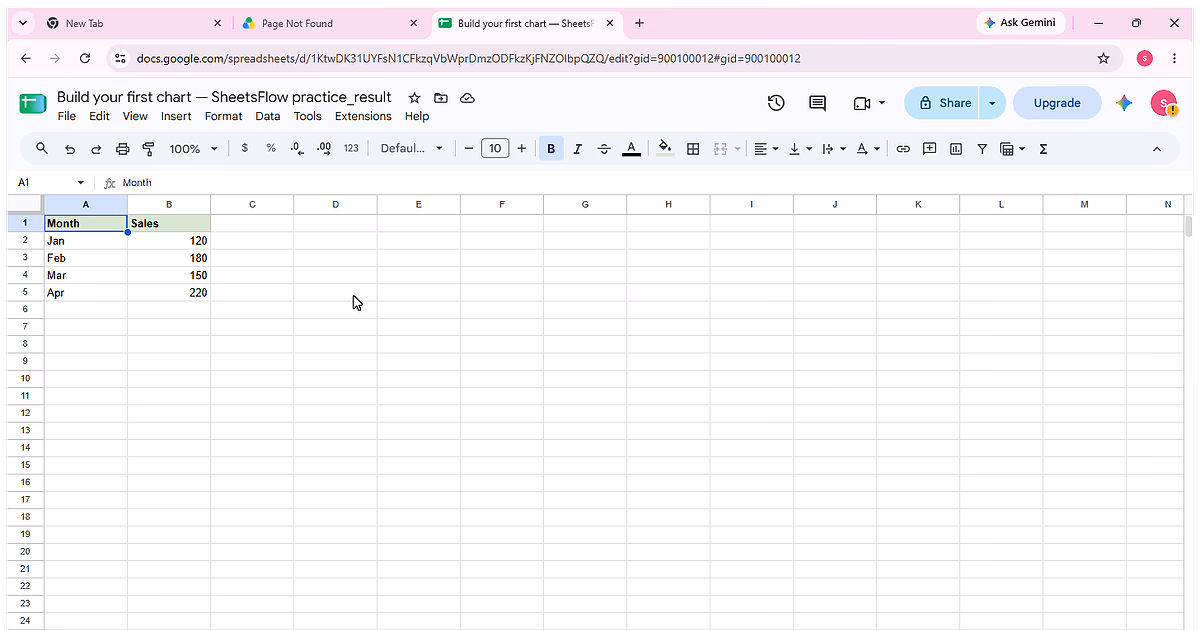Open the functions sigma menu
Viewport: 1200px width, 630px height.
click(1043, 148)
